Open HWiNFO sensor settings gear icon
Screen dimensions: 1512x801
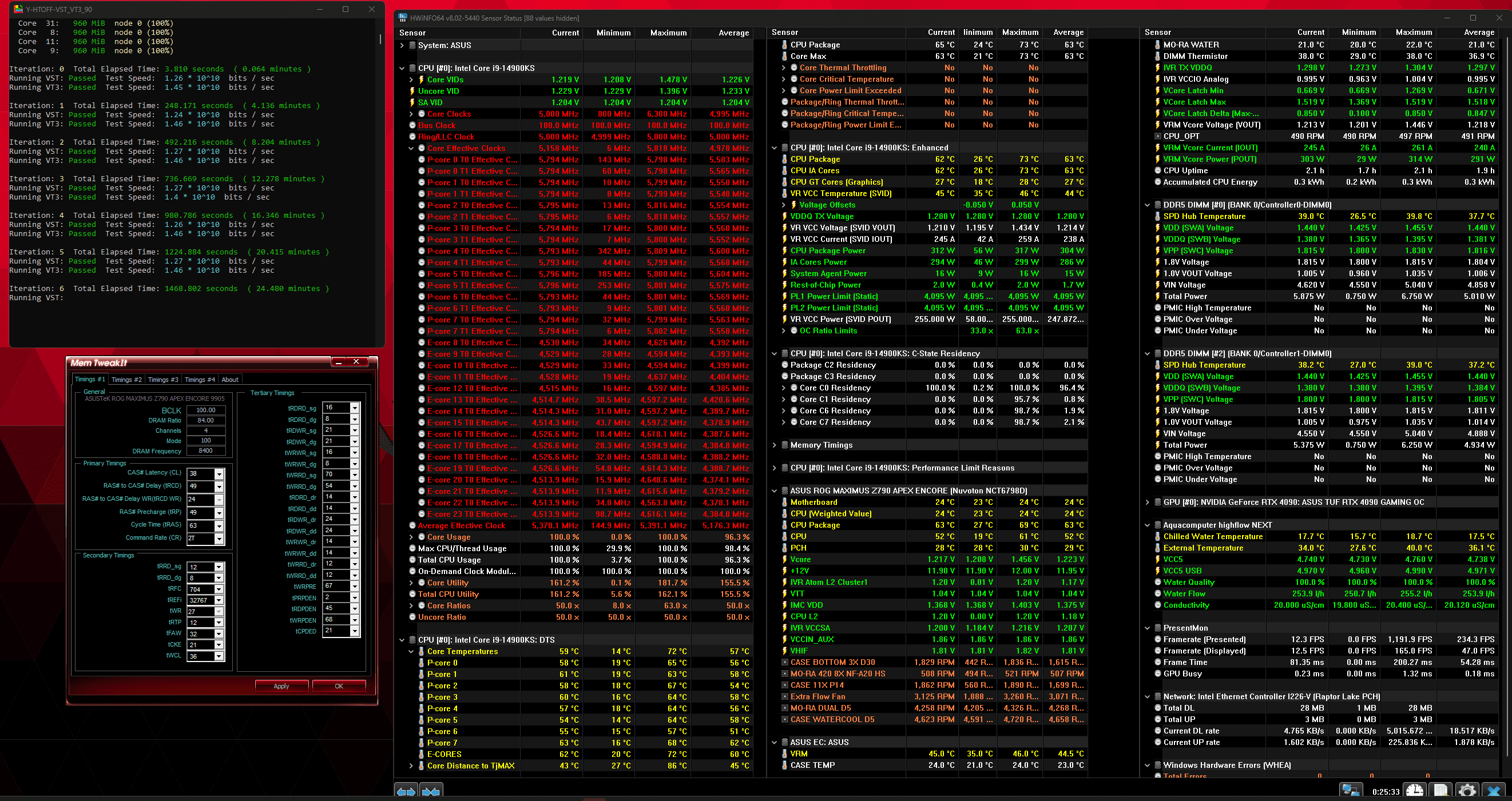(x=1467, y=791)
